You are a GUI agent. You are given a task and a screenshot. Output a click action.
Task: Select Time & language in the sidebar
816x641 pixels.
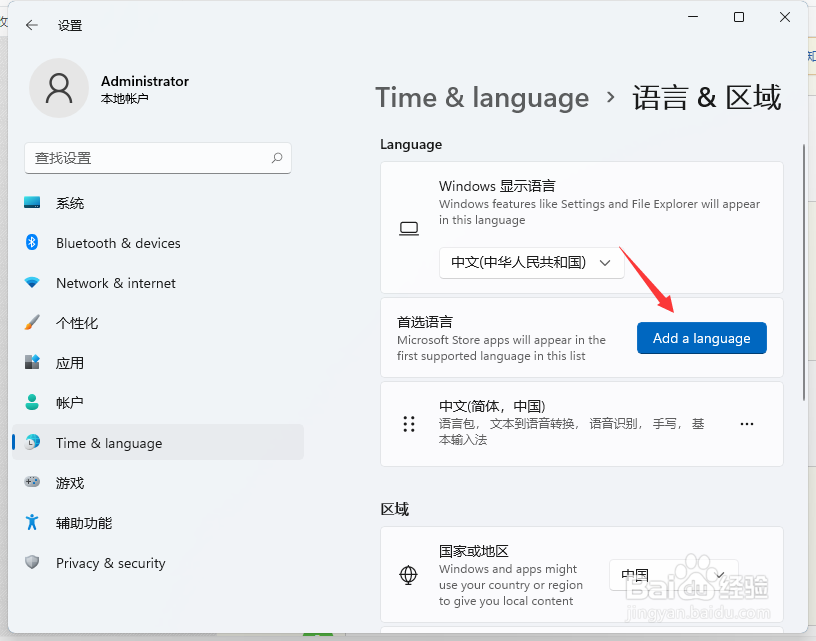(x=158, y=442)
